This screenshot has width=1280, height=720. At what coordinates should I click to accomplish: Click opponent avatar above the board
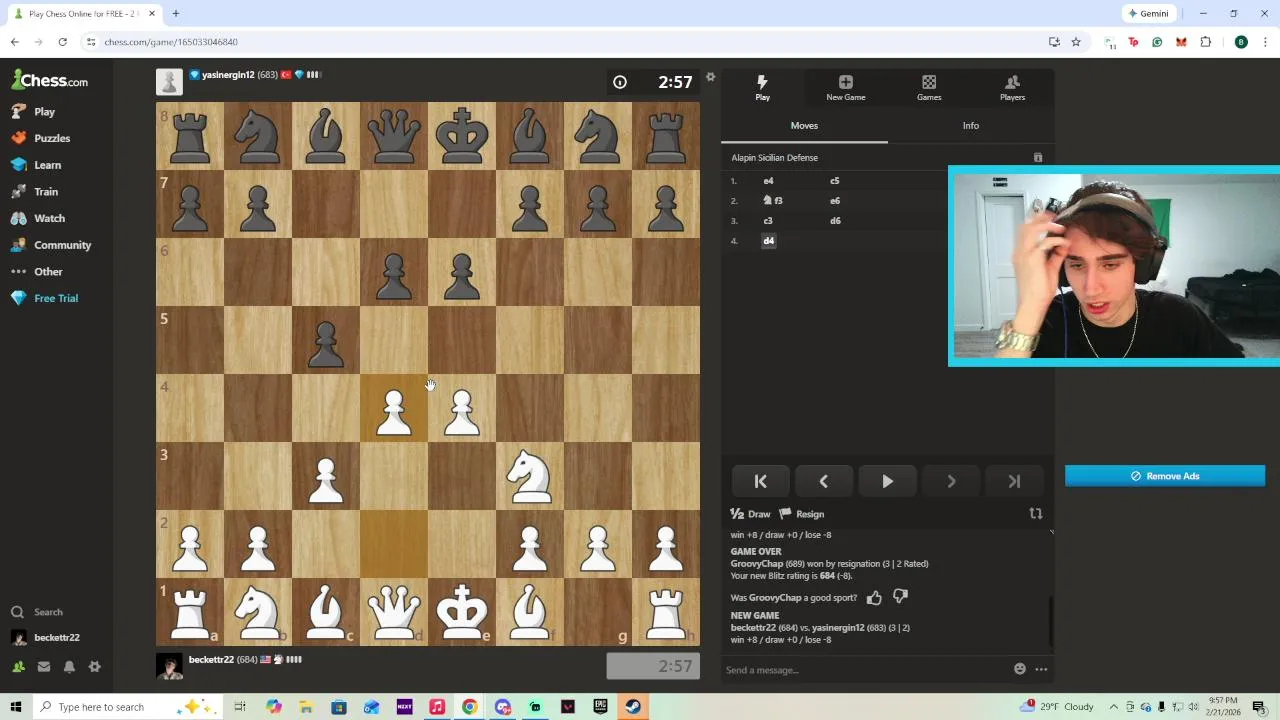point(169,82)
